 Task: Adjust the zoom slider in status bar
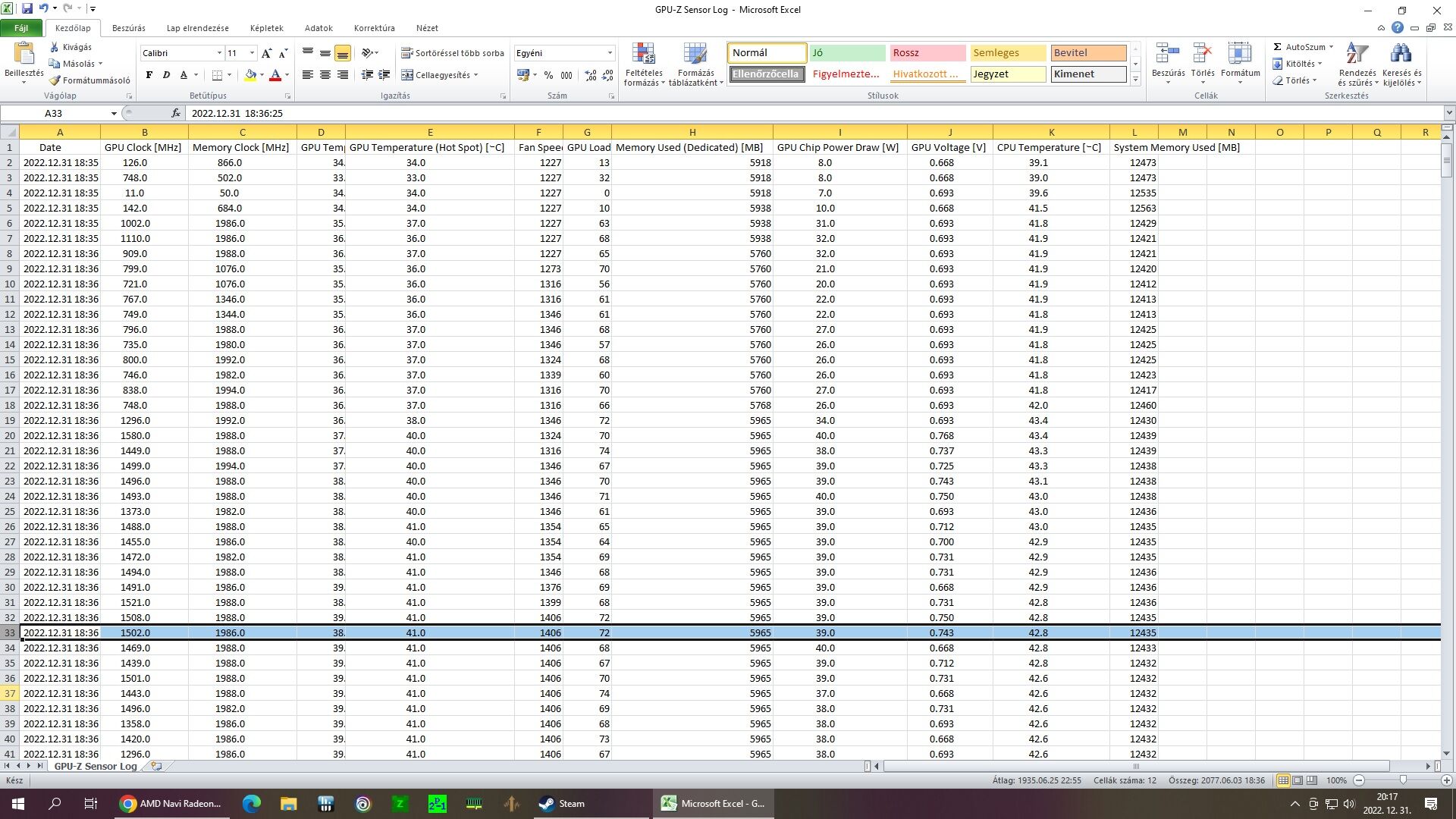click(1403, 780)
